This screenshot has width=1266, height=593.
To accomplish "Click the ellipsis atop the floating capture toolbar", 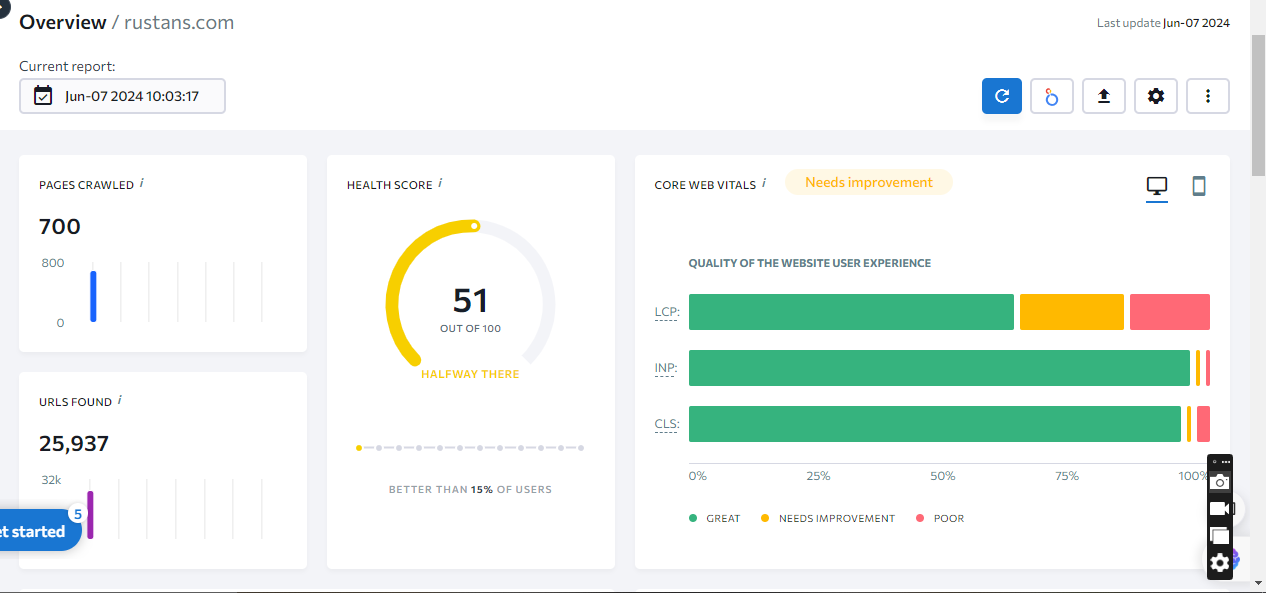I will point(1226,462).
